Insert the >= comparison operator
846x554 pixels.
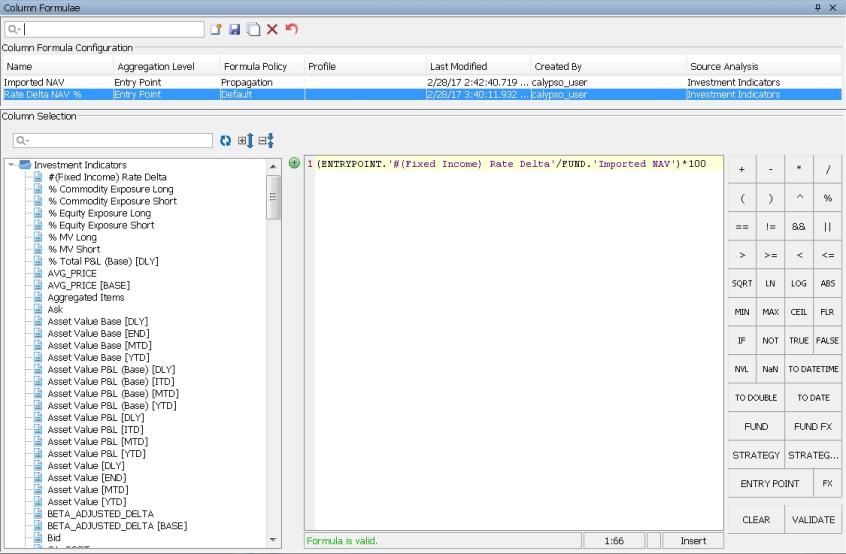coord(770,255)
